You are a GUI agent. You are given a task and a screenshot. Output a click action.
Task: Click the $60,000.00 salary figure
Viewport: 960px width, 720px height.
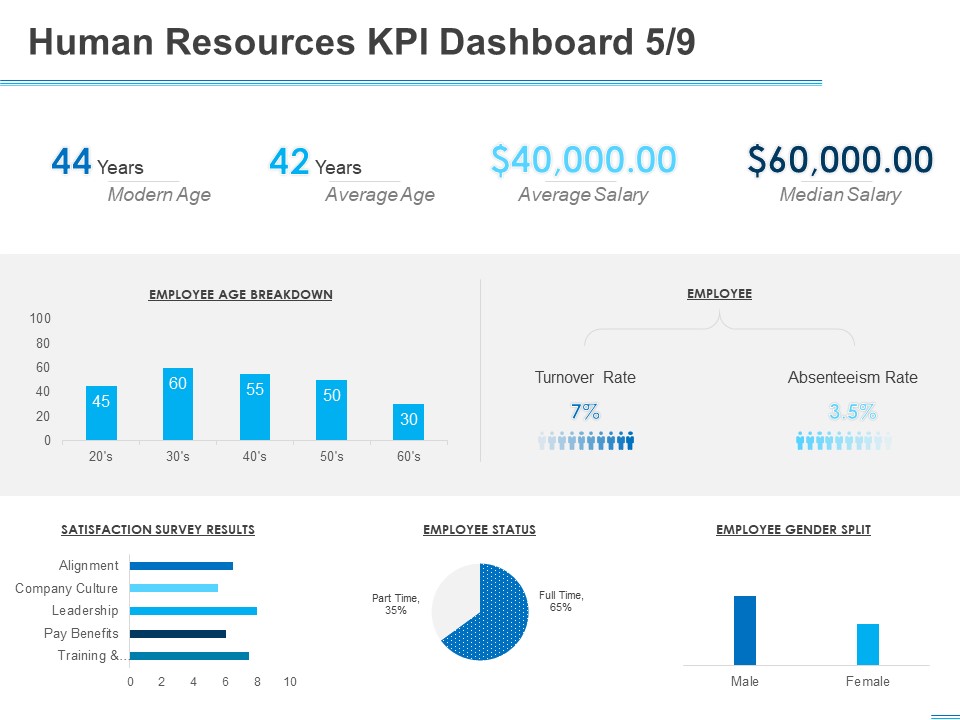click(840, 160)
